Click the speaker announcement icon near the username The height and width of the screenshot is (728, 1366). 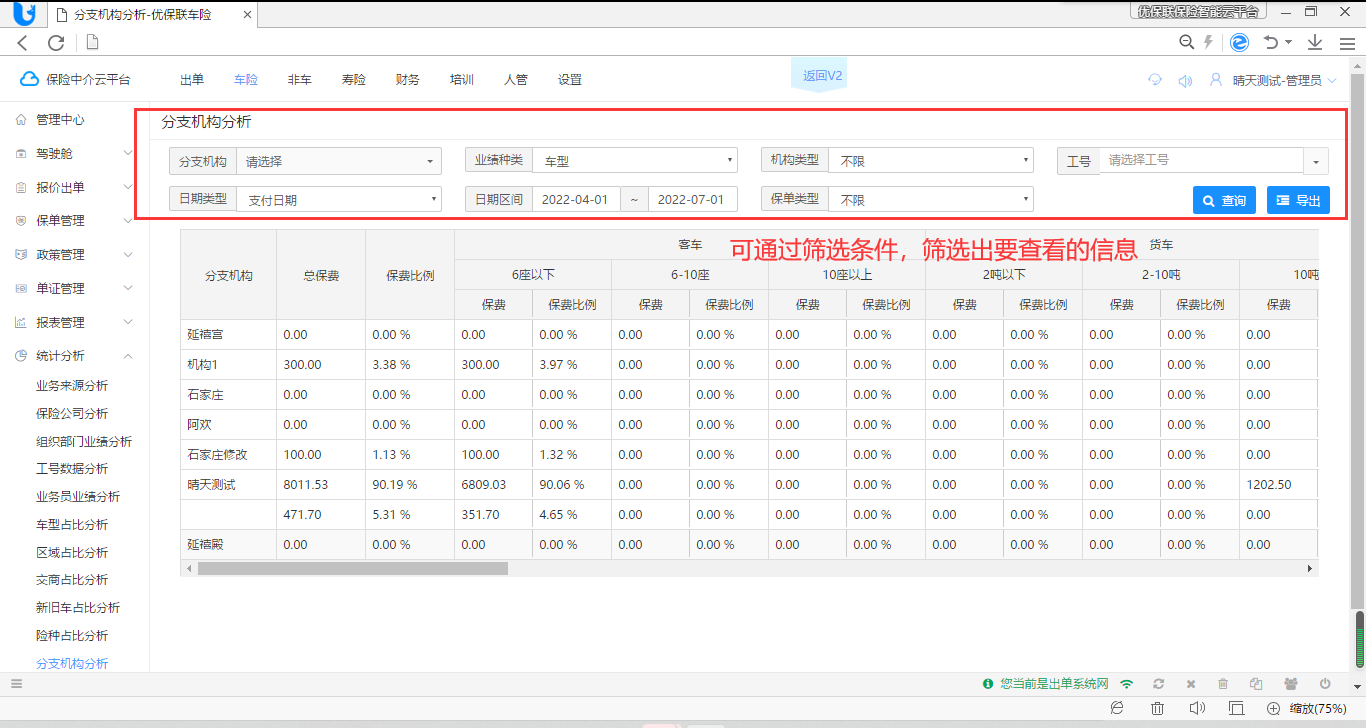click(1185, 80)
